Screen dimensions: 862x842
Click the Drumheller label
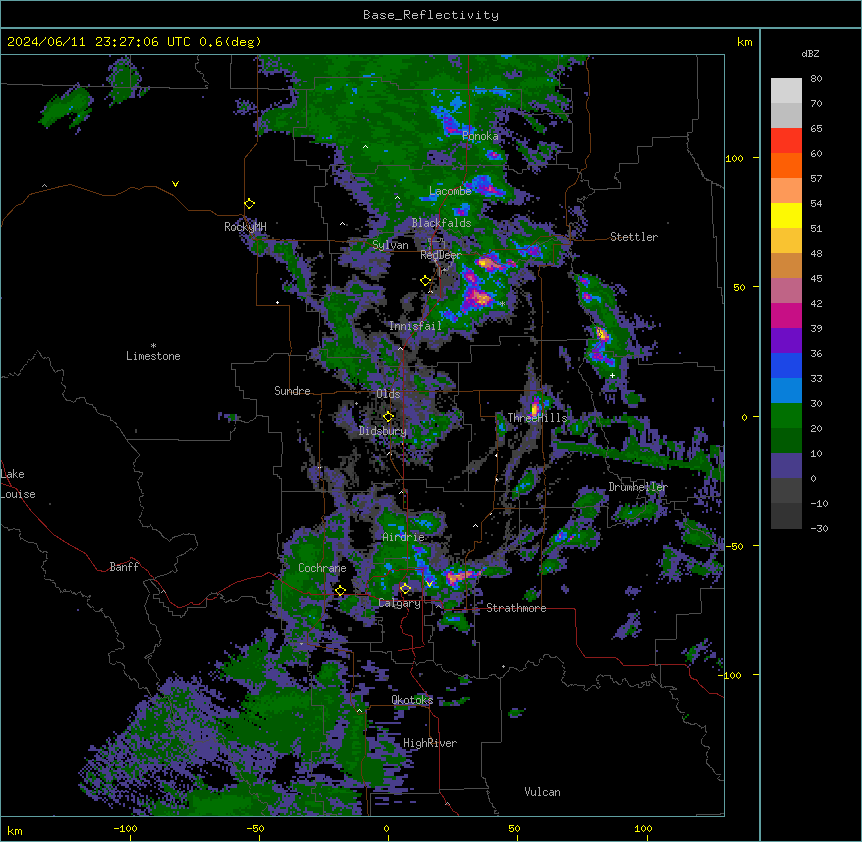pos(638,487)
